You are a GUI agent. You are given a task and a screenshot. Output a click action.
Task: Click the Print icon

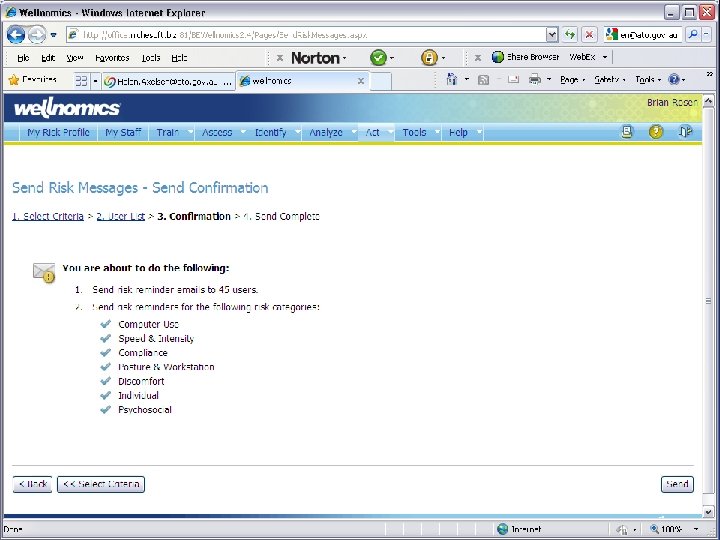tap(534, 79)
